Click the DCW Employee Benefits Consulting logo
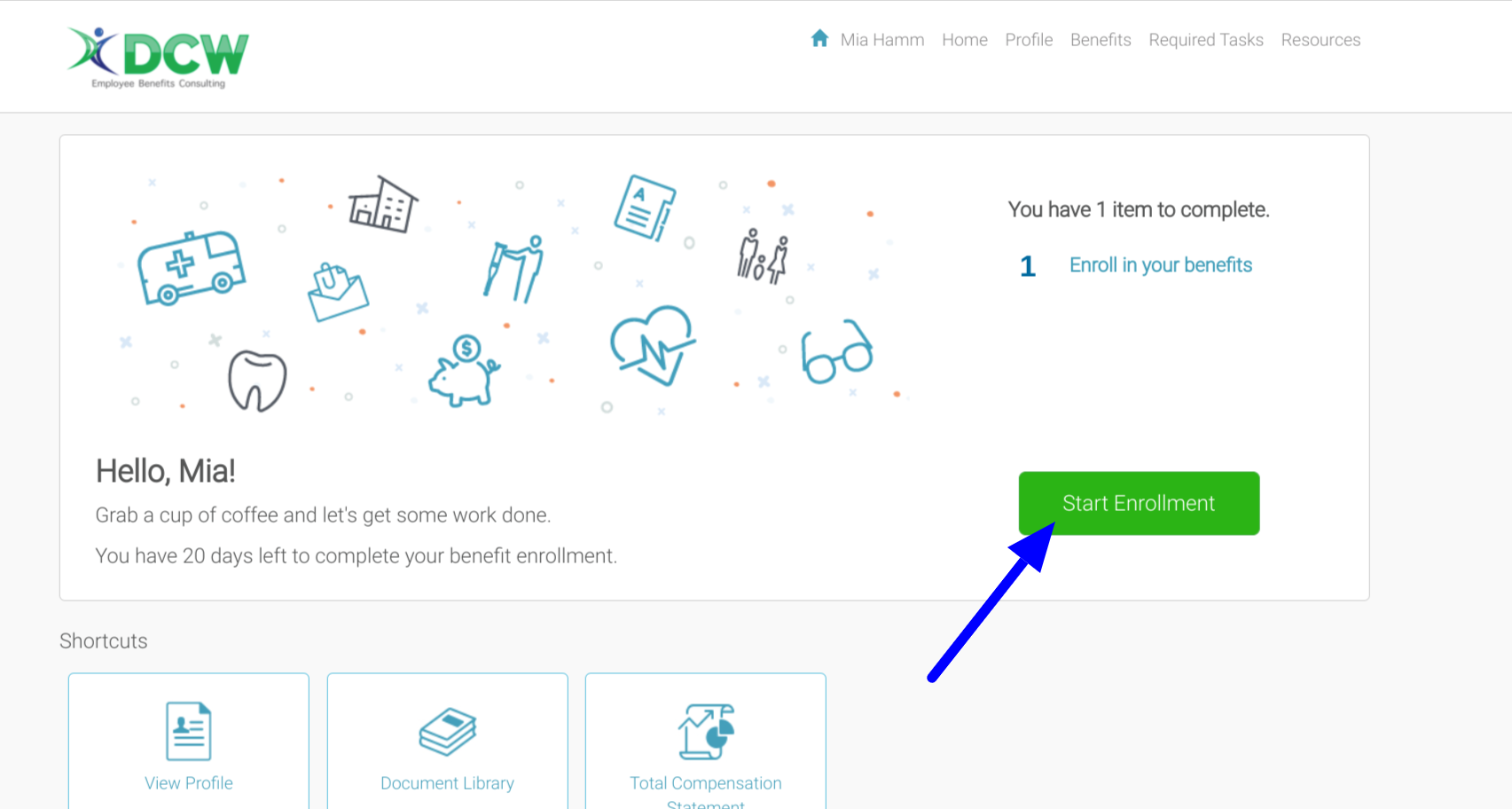Viewport: 1512px width, 809px height. [x=159, y=58]
